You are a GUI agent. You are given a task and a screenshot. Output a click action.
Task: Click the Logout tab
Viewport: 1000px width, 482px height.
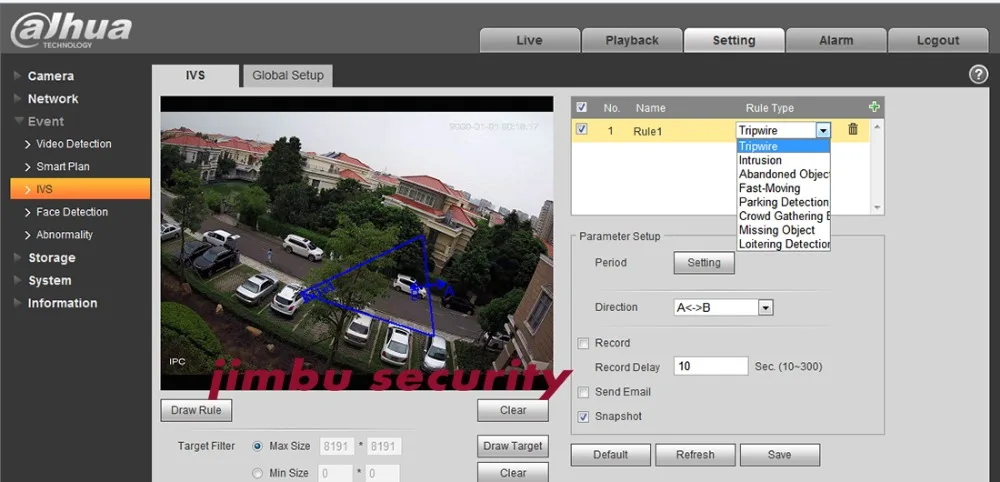[938, 40]
